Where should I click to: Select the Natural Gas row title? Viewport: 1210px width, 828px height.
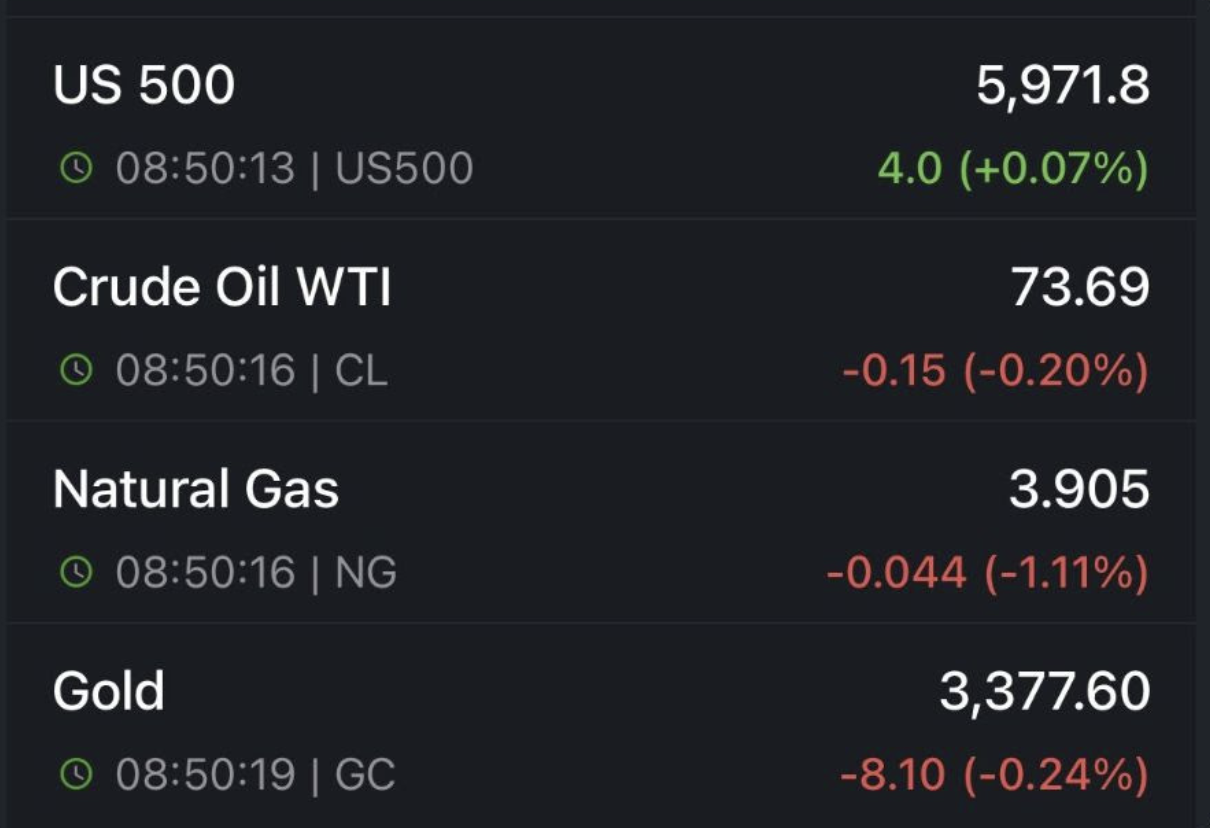pos(196,490)
